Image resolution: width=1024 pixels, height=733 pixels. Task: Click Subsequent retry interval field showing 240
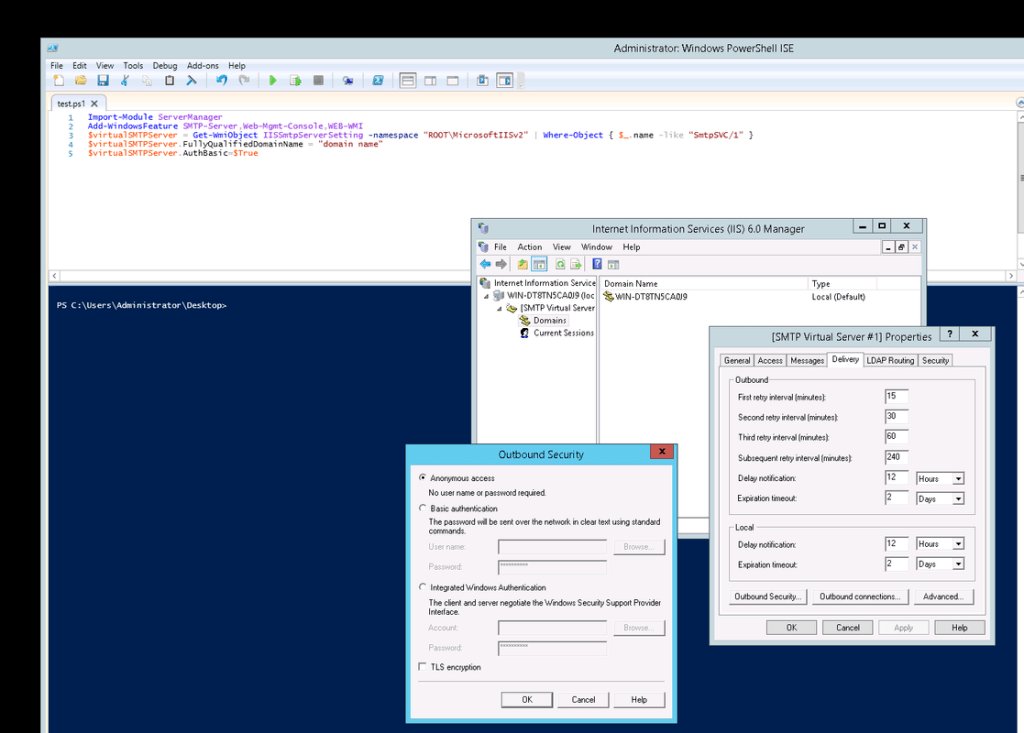click(x=896, y=457)
